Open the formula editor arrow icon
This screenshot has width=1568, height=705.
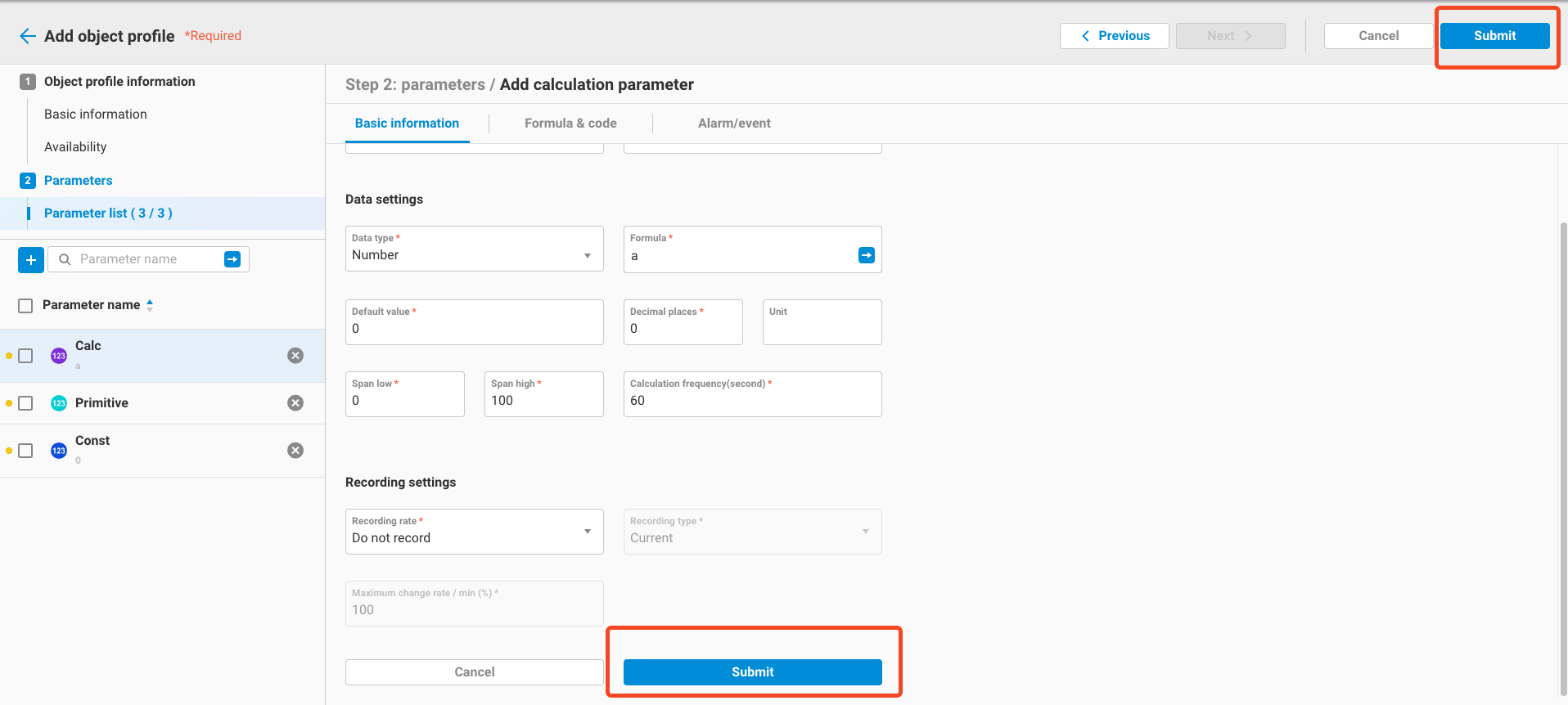coord(866,255)
